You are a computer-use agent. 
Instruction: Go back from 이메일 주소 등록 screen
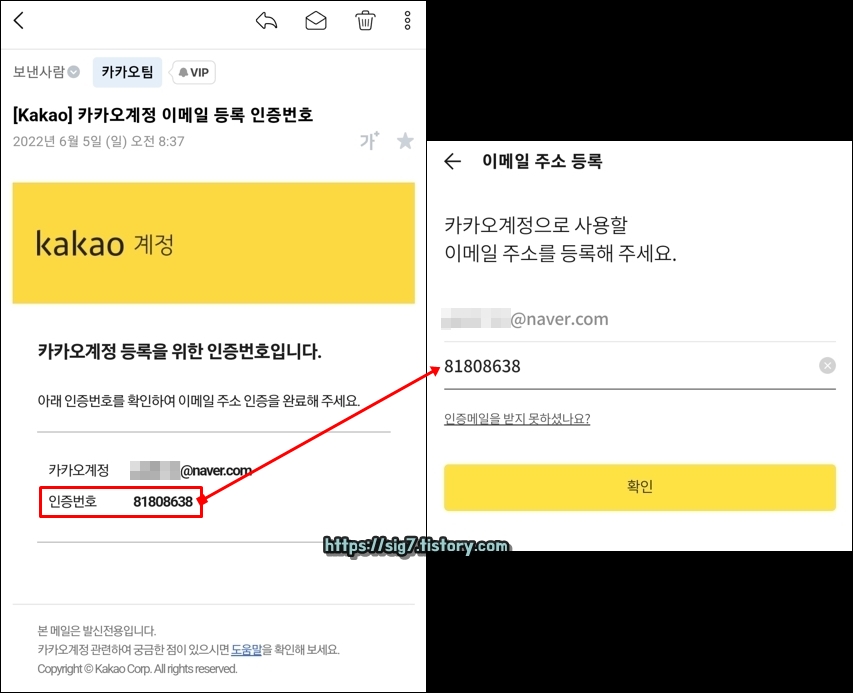[453, 161]
